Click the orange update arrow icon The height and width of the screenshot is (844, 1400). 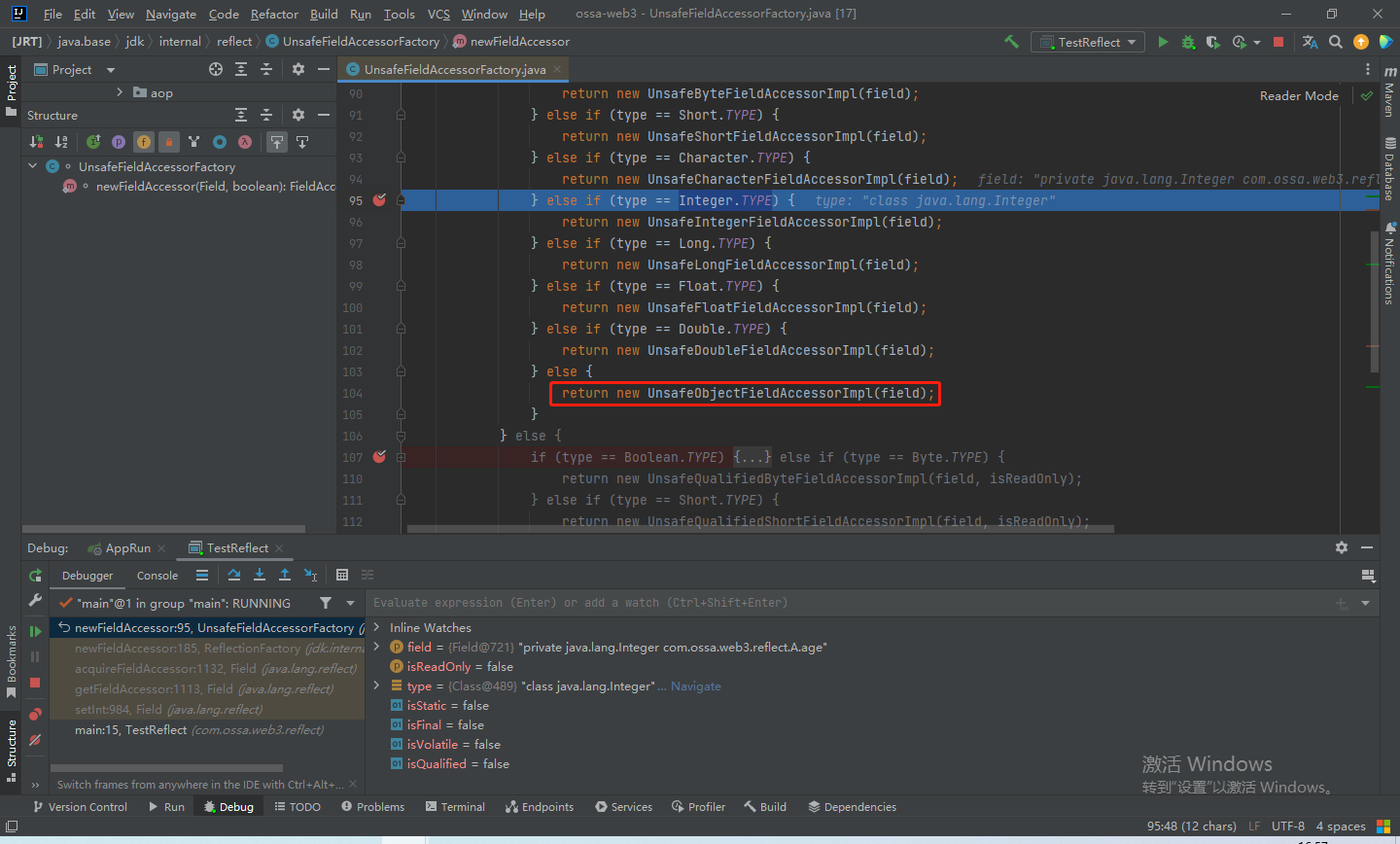click(x=1361, y=42)
